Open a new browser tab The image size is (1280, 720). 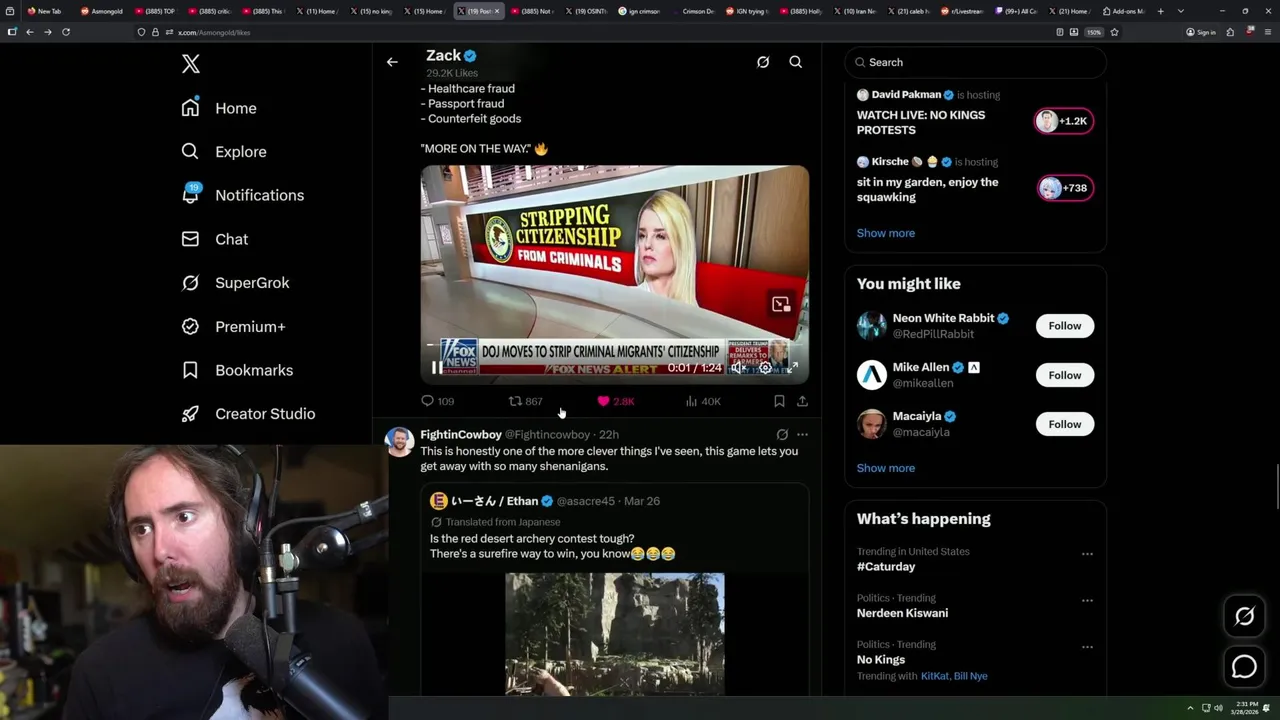pos(1160,11)
